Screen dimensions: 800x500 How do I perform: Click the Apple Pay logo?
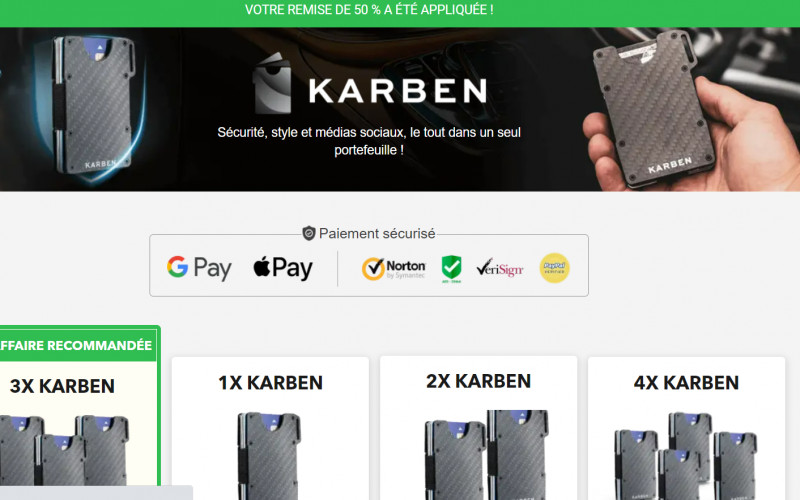tap(283, 267)
